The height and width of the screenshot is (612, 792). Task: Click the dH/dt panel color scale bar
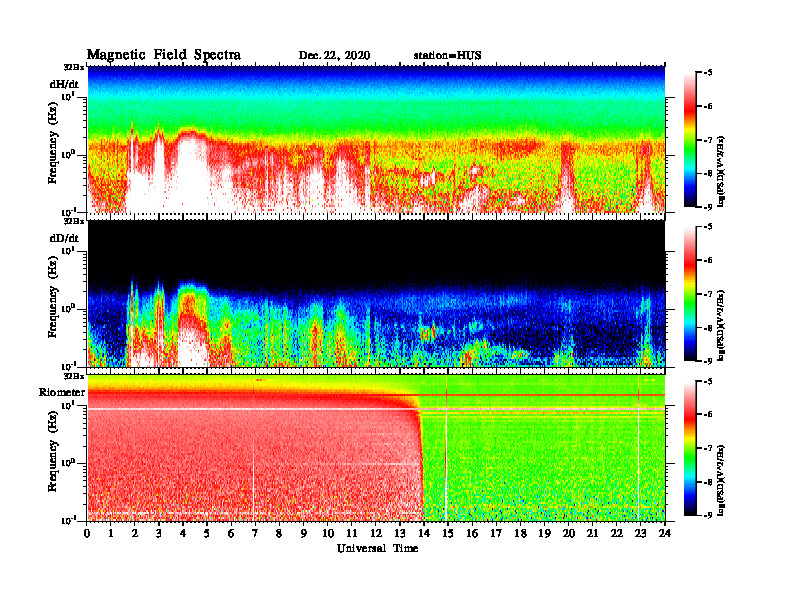tap(689, 139)
